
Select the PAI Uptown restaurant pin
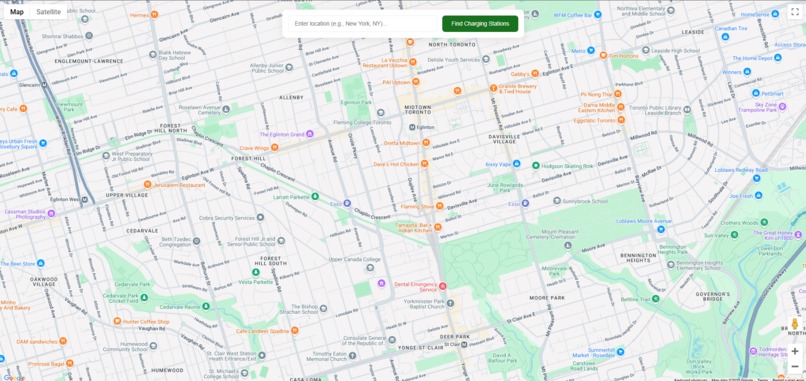pos(416,82)
